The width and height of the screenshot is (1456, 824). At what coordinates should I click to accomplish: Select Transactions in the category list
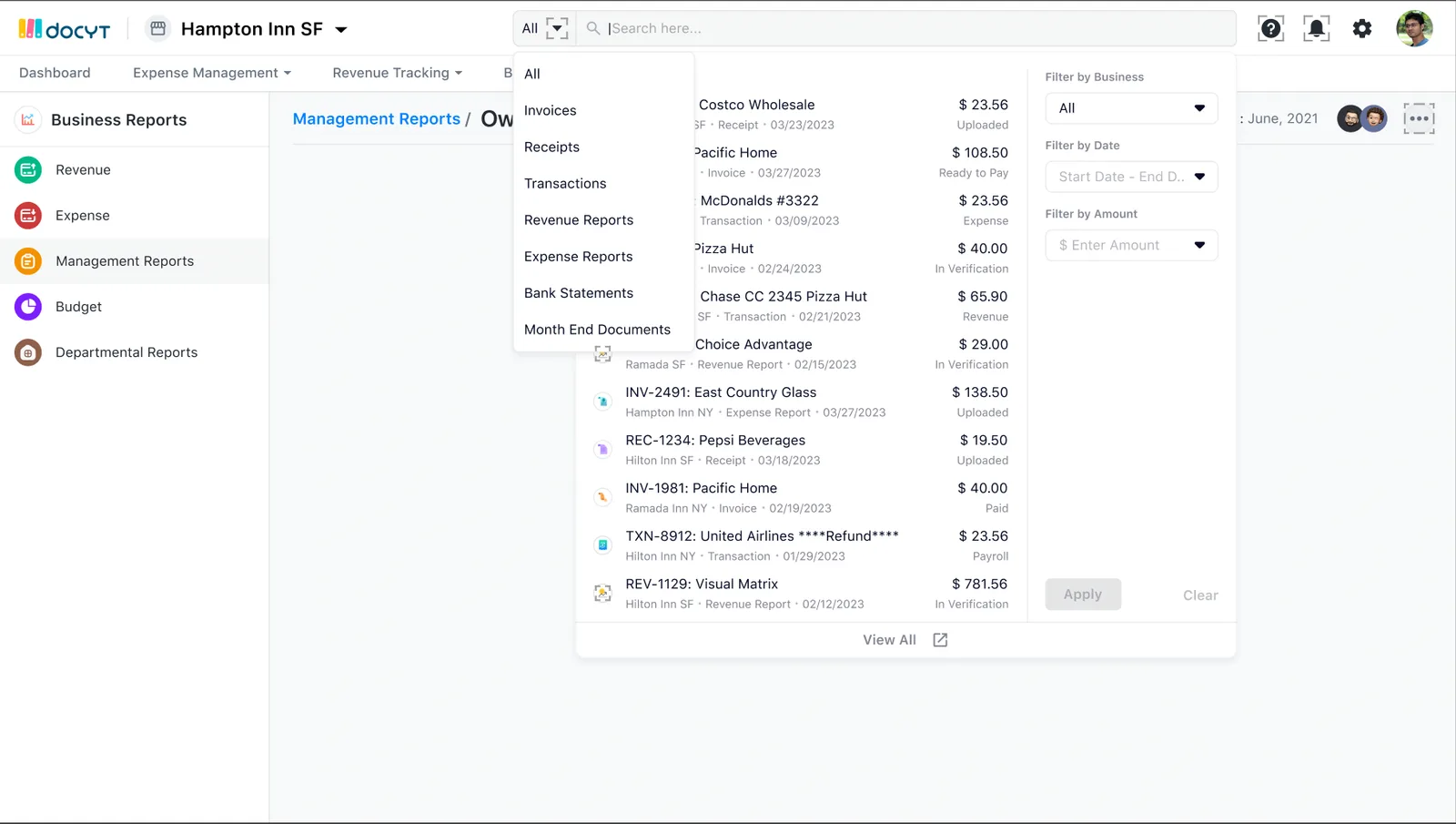coord(603,183)
